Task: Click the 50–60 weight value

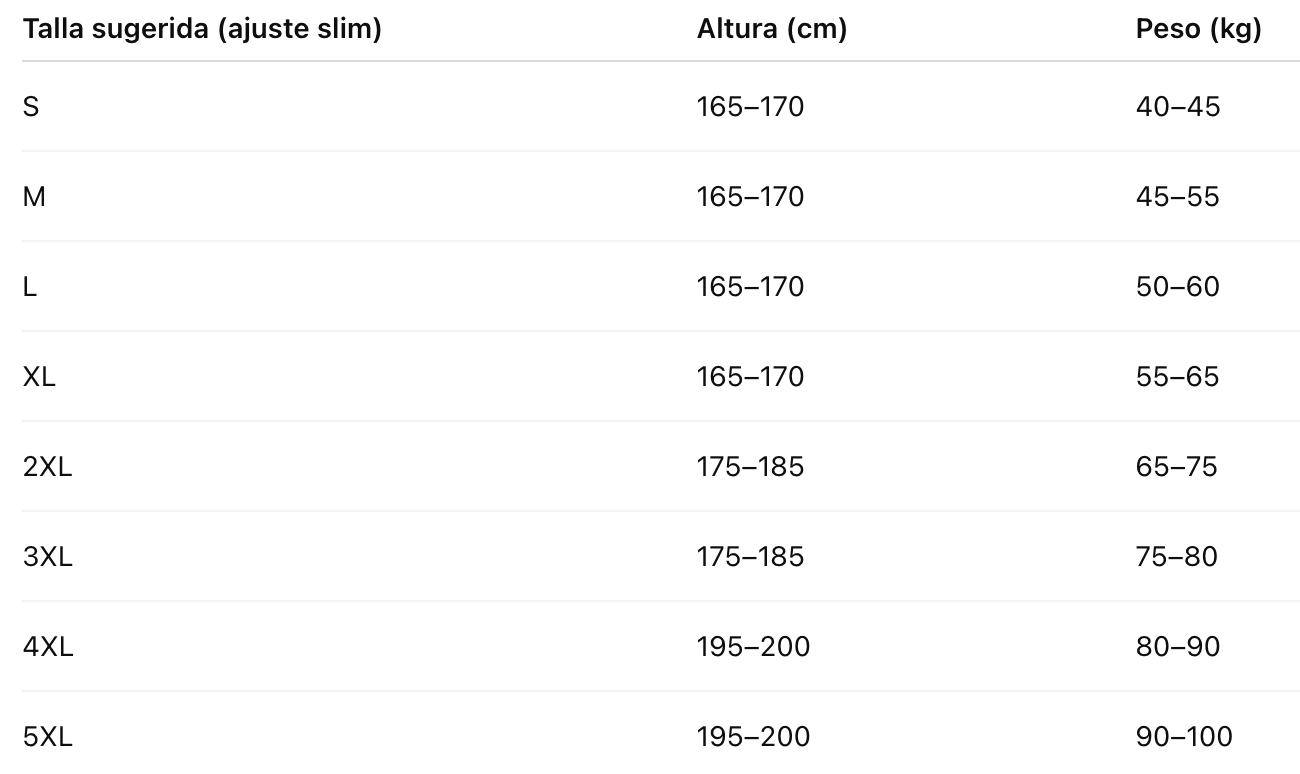Action: pyautogui.click(x=1177, y=287)
